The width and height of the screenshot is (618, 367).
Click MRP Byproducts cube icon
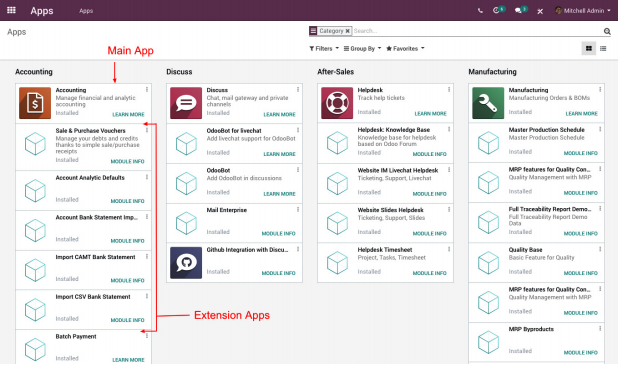(488, 342)
